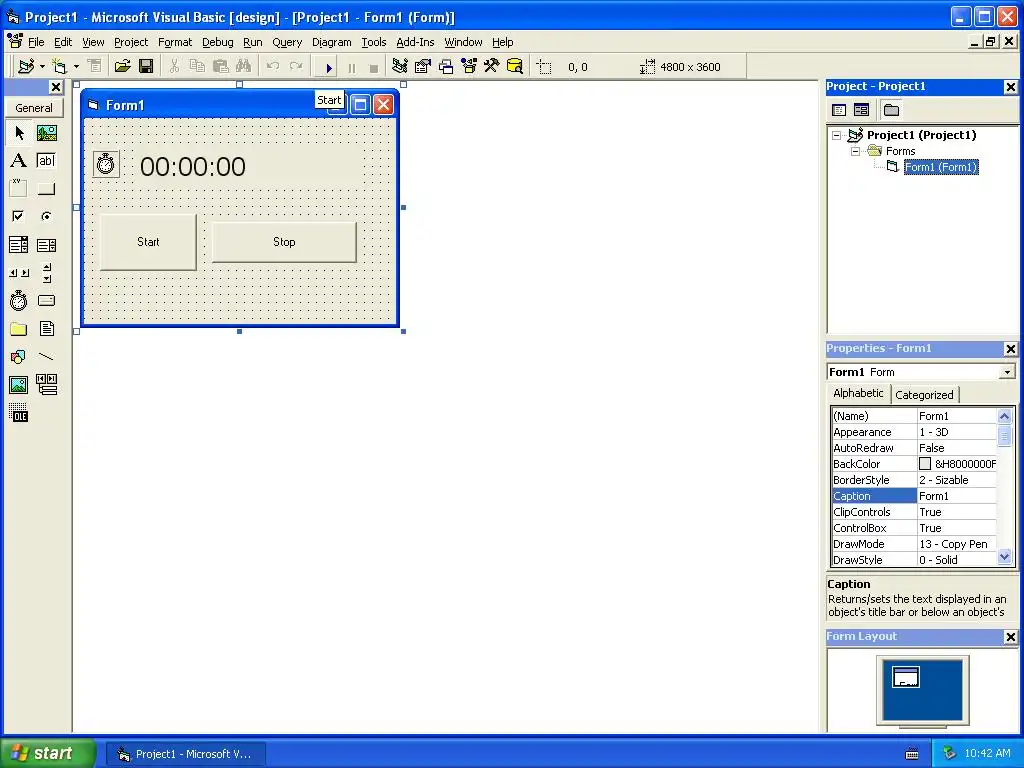
Task: Select the CheckBox control tool
Action: pos(19,216)
